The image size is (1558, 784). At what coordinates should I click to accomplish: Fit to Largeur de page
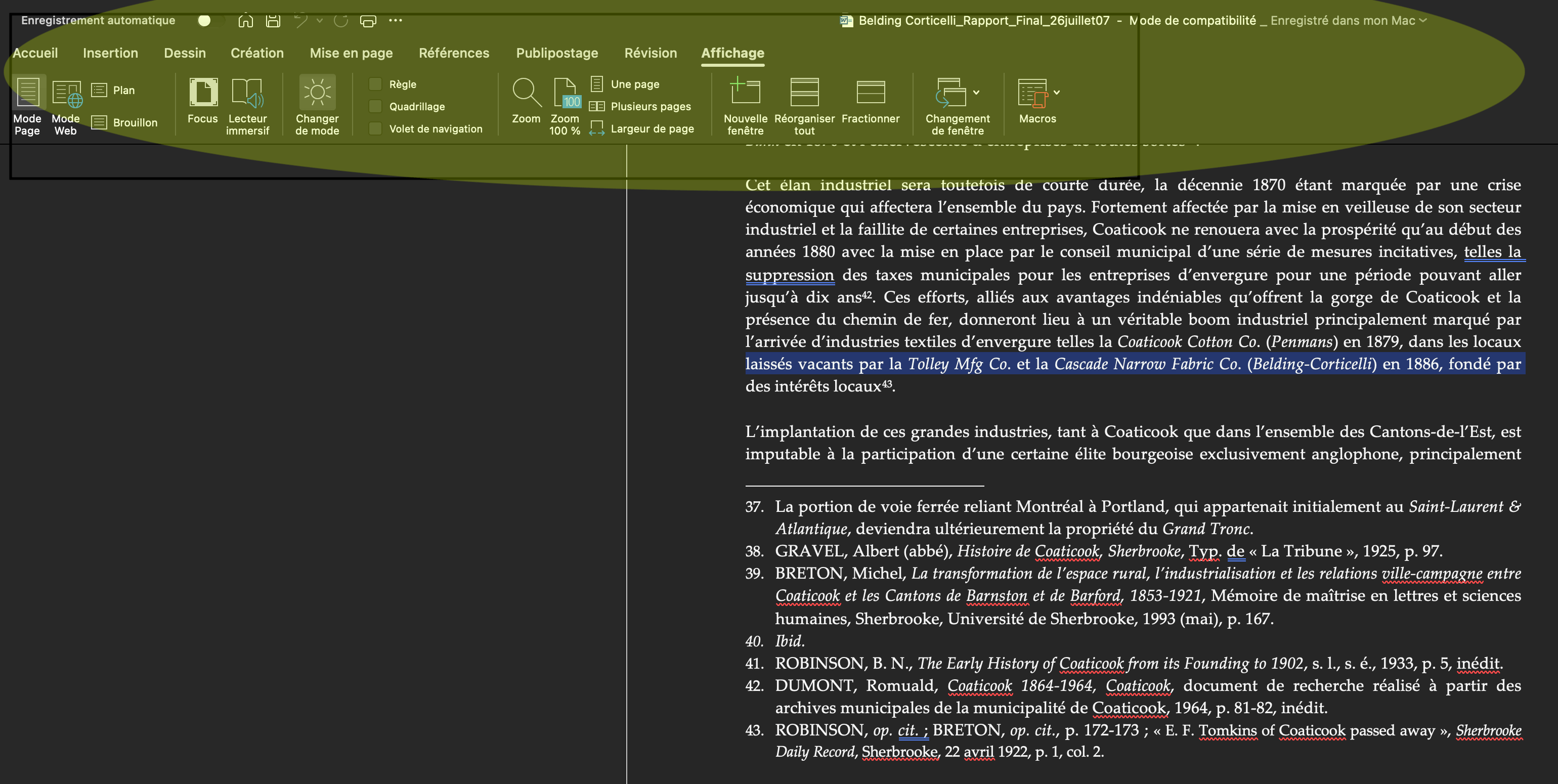click(x=642, y=128)
